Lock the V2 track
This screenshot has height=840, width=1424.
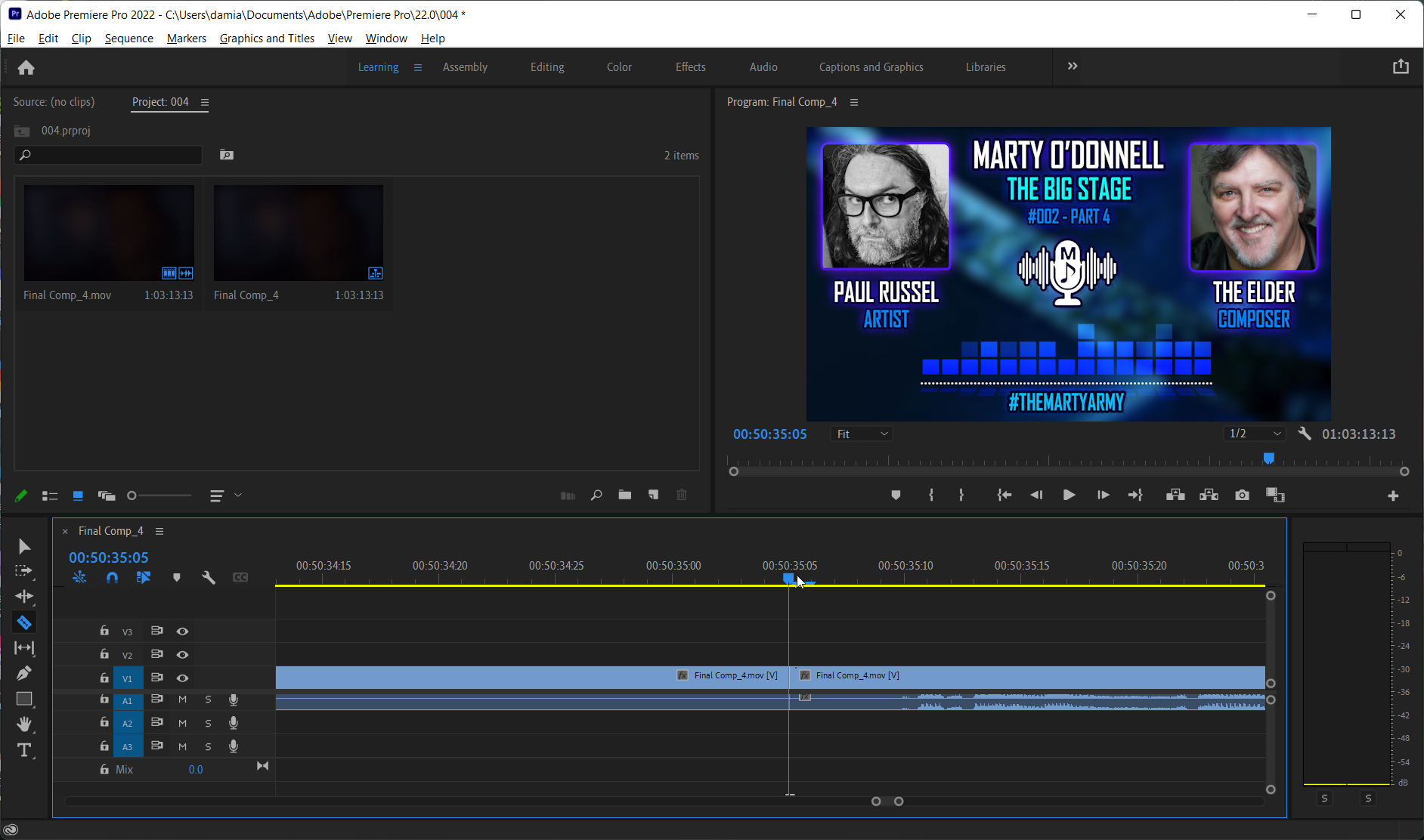(x=104, y=654)
